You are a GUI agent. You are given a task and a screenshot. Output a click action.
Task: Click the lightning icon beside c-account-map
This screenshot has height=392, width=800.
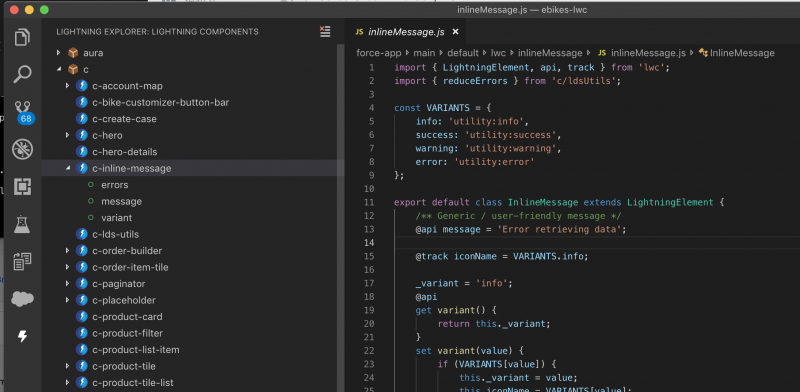(x=82, y=86)
